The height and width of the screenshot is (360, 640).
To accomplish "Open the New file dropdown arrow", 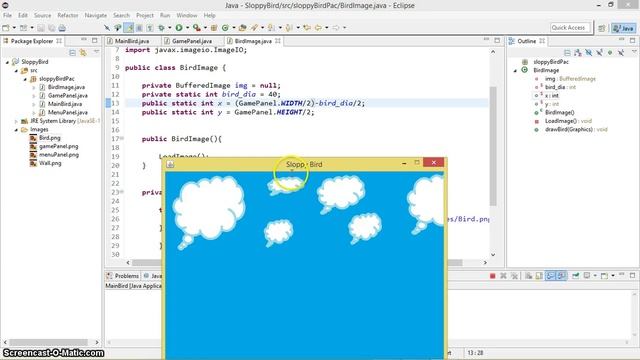I will [13, 28].
